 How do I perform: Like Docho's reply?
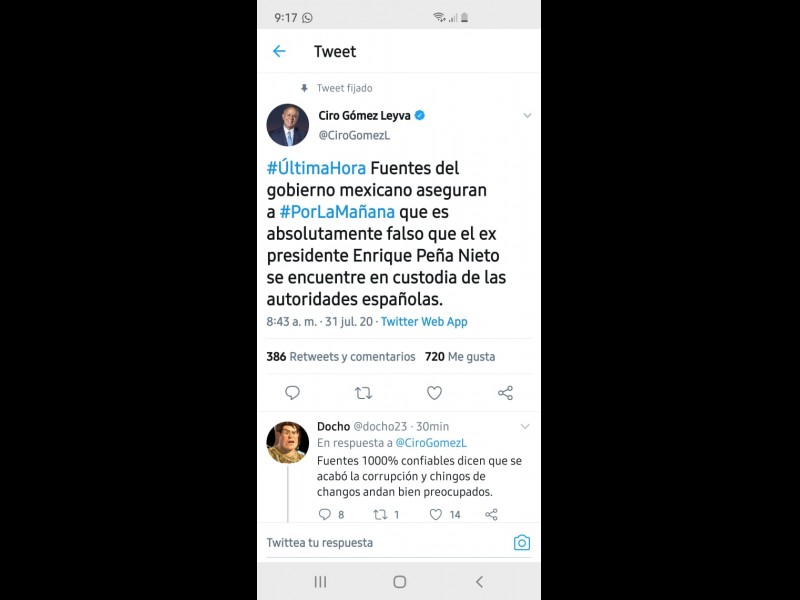(435, 514)
